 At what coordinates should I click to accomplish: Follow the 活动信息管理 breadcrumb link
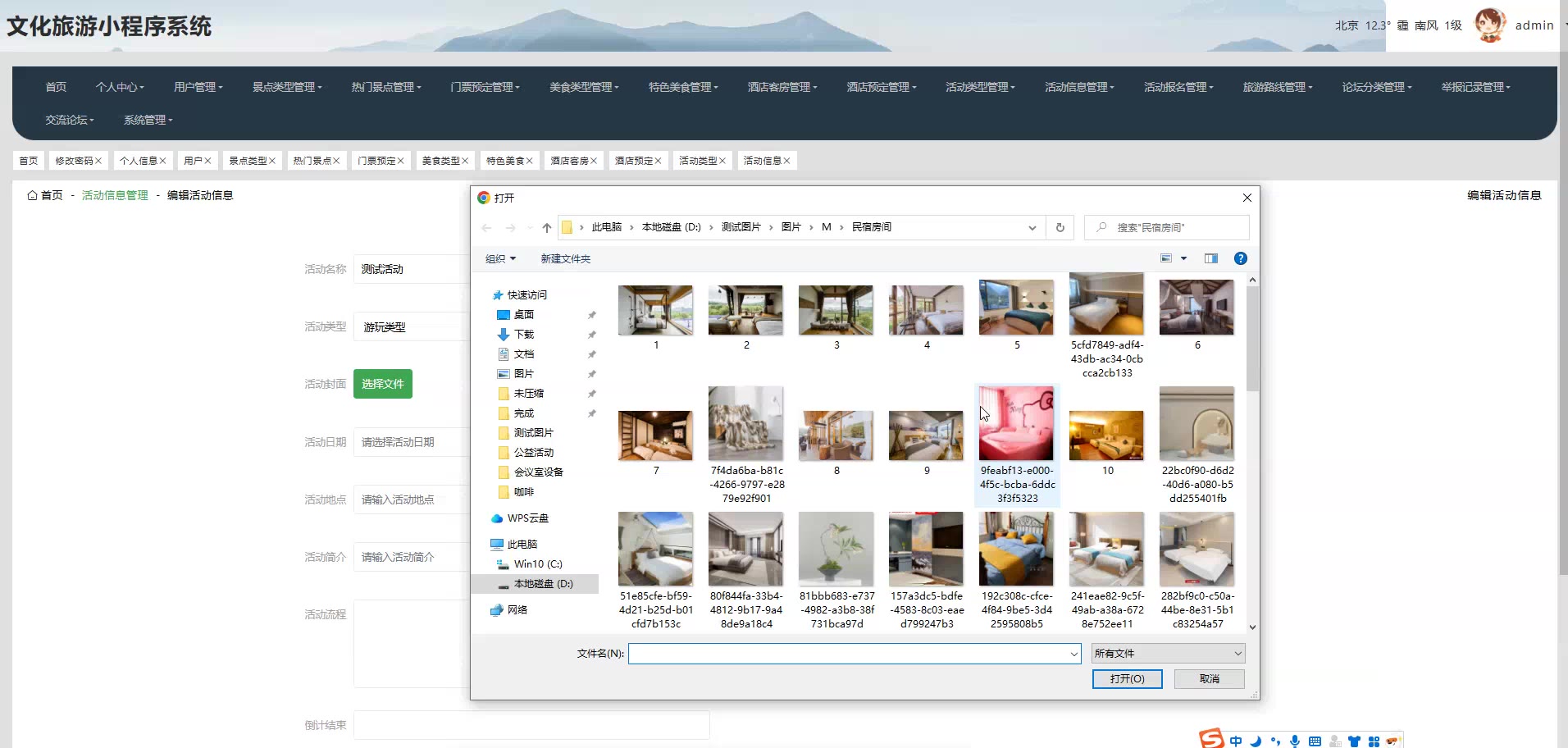click(115, 195)
